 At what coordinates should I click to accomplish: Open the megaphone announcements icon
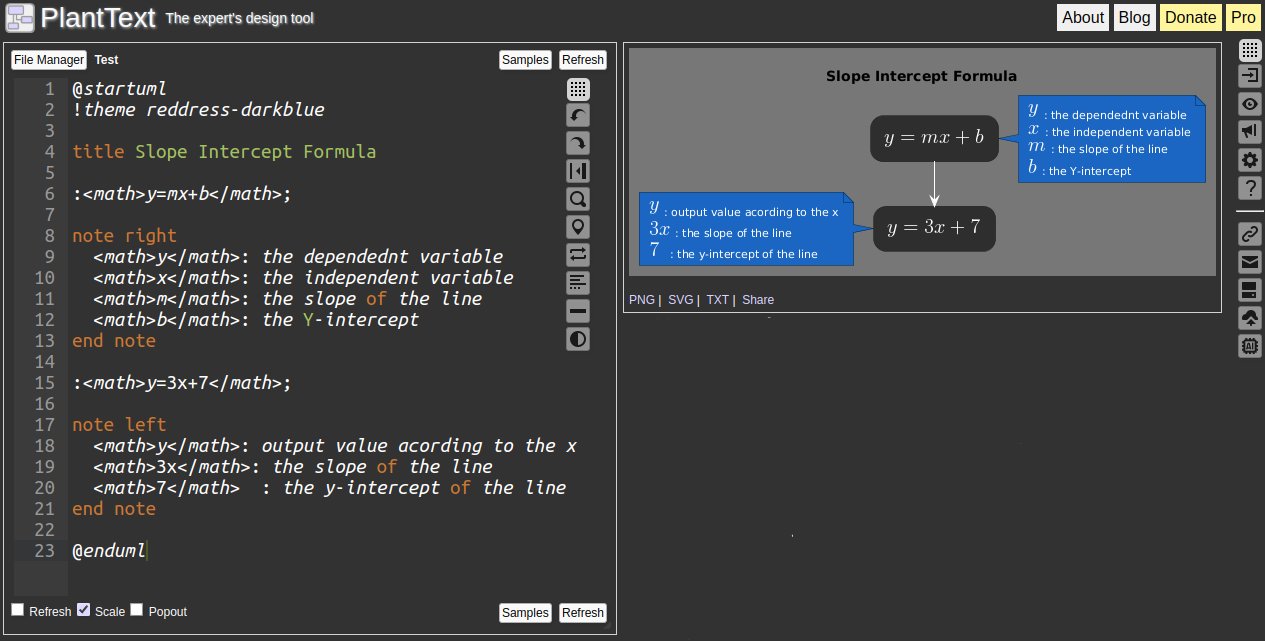[1249, 131]
